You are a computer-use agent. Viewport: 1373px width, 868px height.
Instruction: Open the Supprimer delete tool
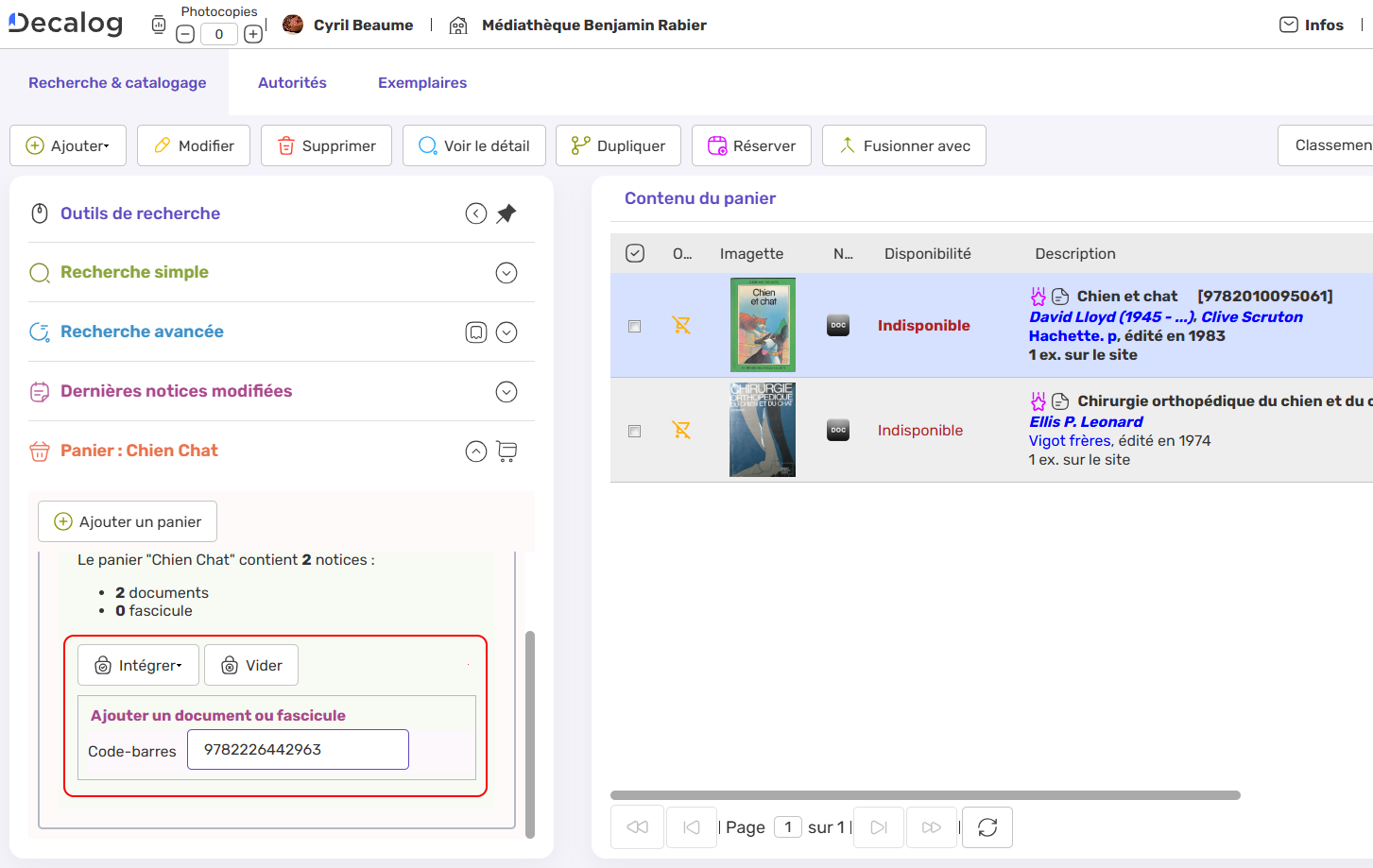(x=326, y=145)
